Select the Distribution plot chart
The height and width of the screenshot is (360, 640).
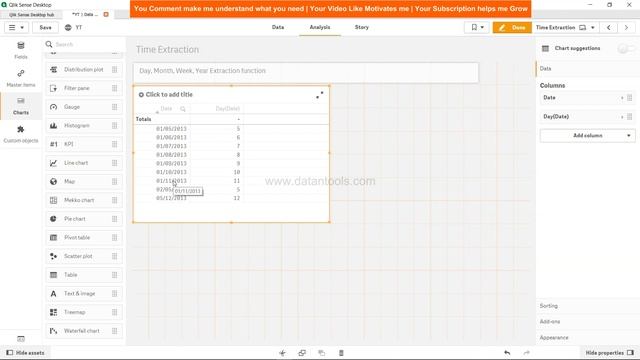(84, 70)
